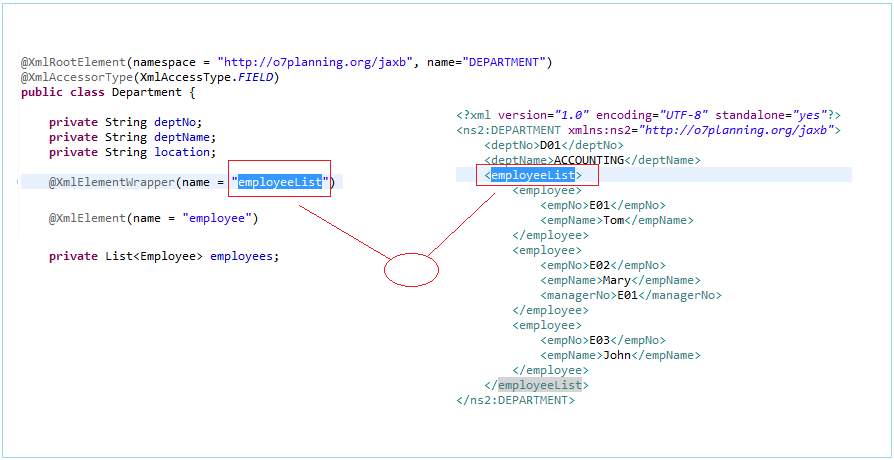Click the @XmlAccessorType annotation
The width and height of the screenshot is (894, 460).
coord(77,77)
